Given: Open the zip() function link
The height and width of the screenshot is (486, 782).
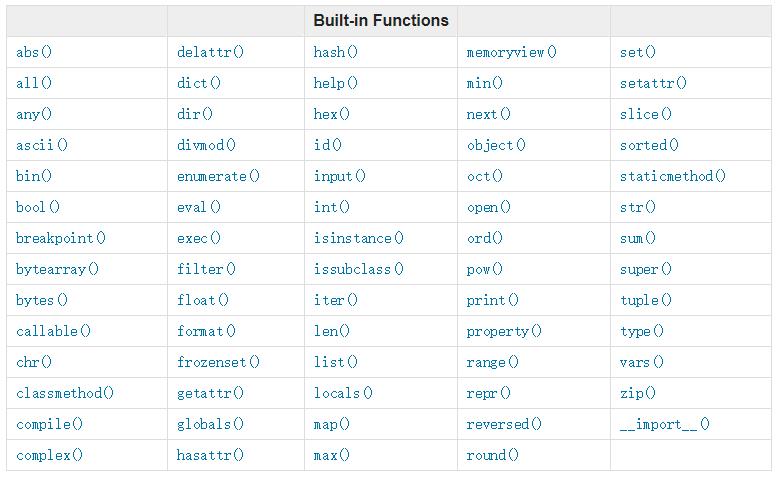Looking at the screenshot, I should click(x=637, y=393).
